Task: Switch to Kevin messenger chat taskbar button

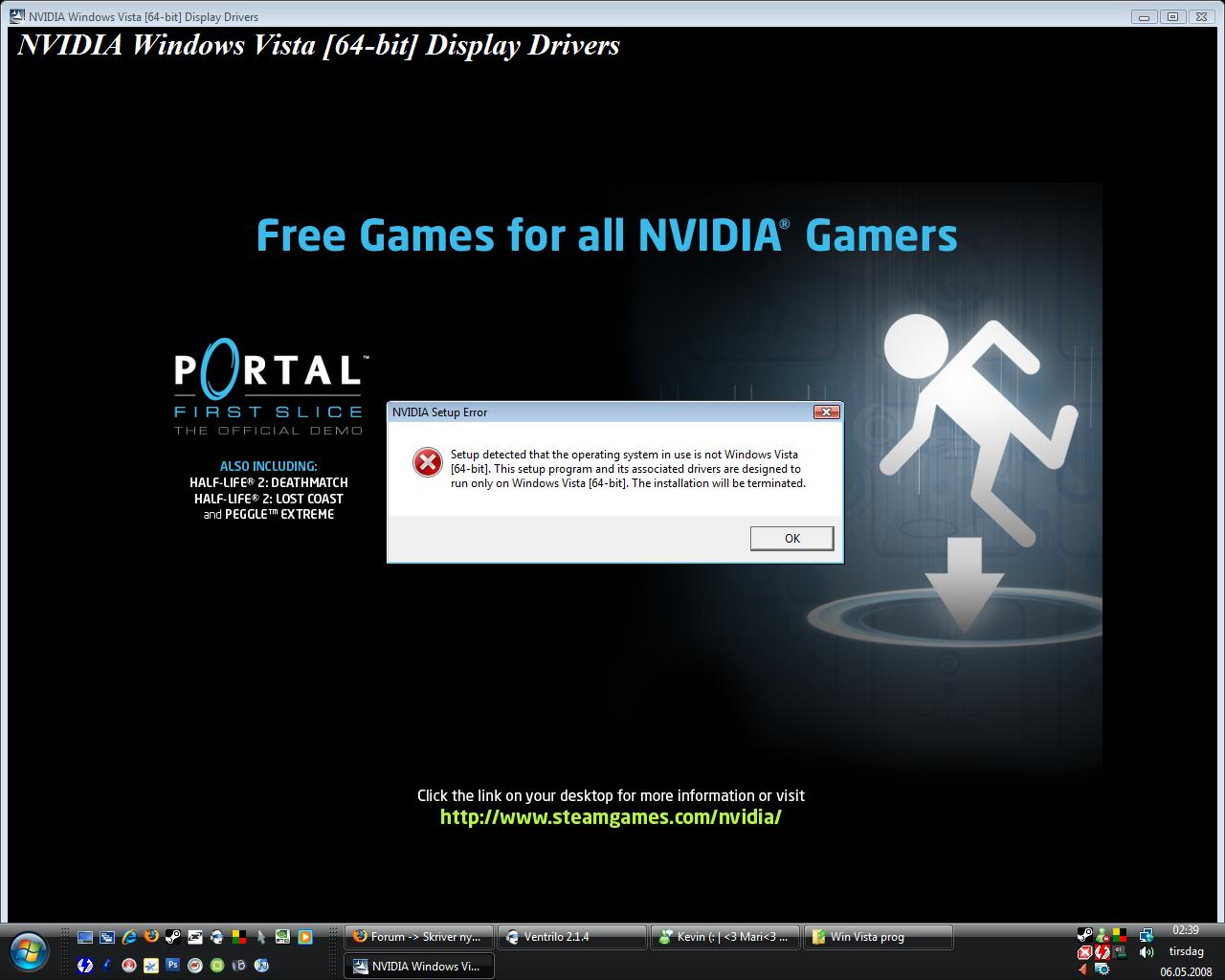Action: coord(725,937)
